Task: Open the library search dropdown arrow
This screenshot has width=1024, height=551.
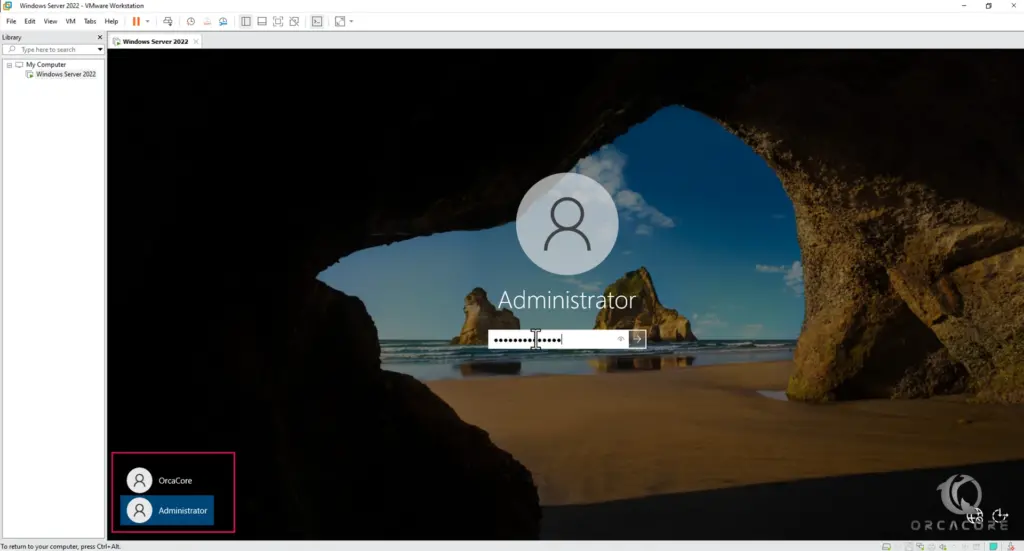Action: [100, 50]
